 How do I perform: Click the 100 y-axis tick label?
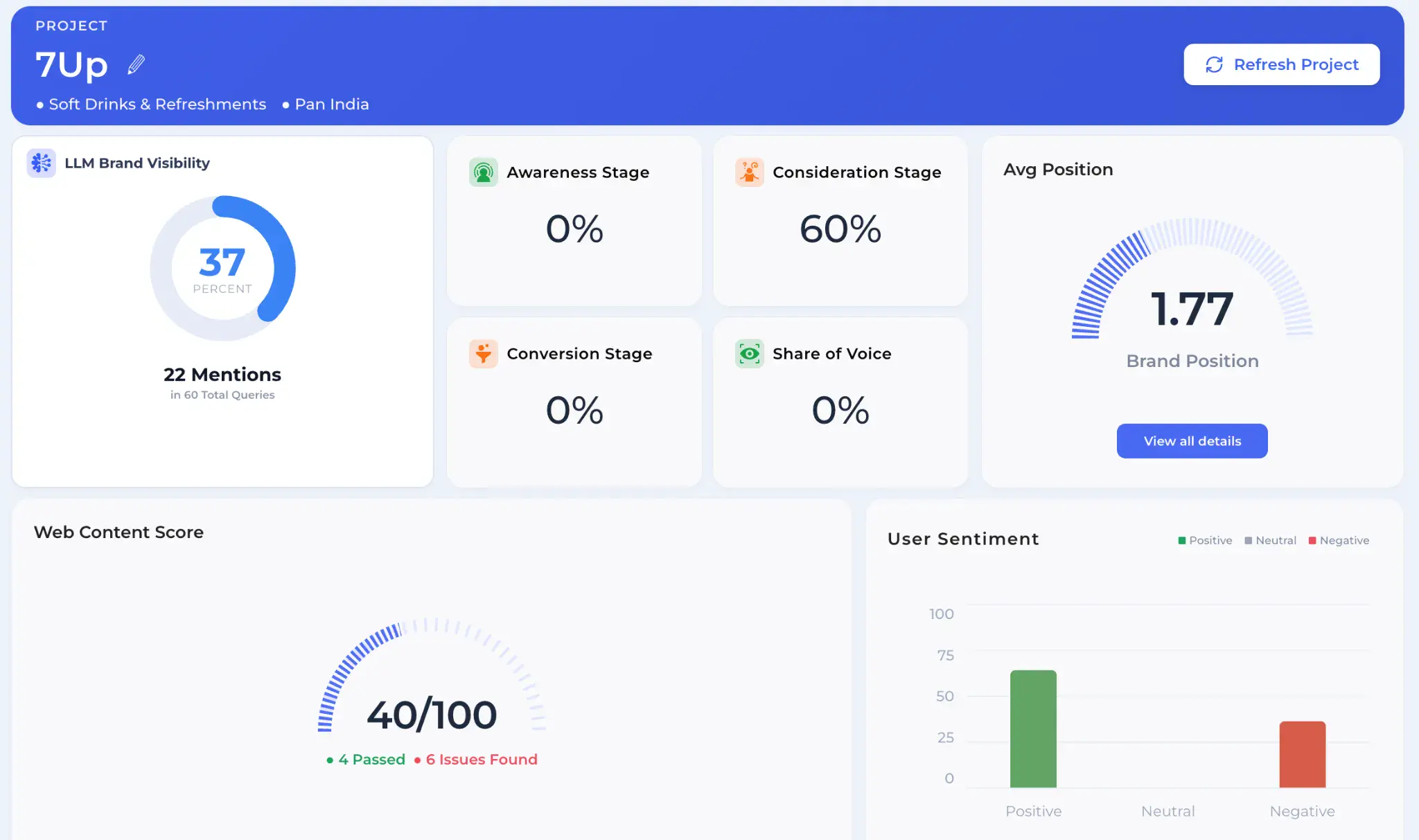click(941, 614)
